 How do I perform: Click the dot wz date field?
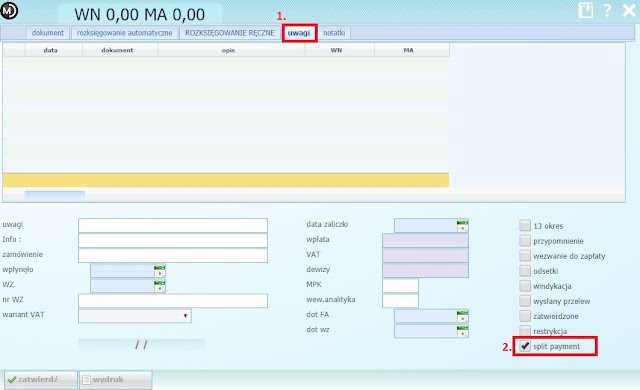(x=426, y=331)
